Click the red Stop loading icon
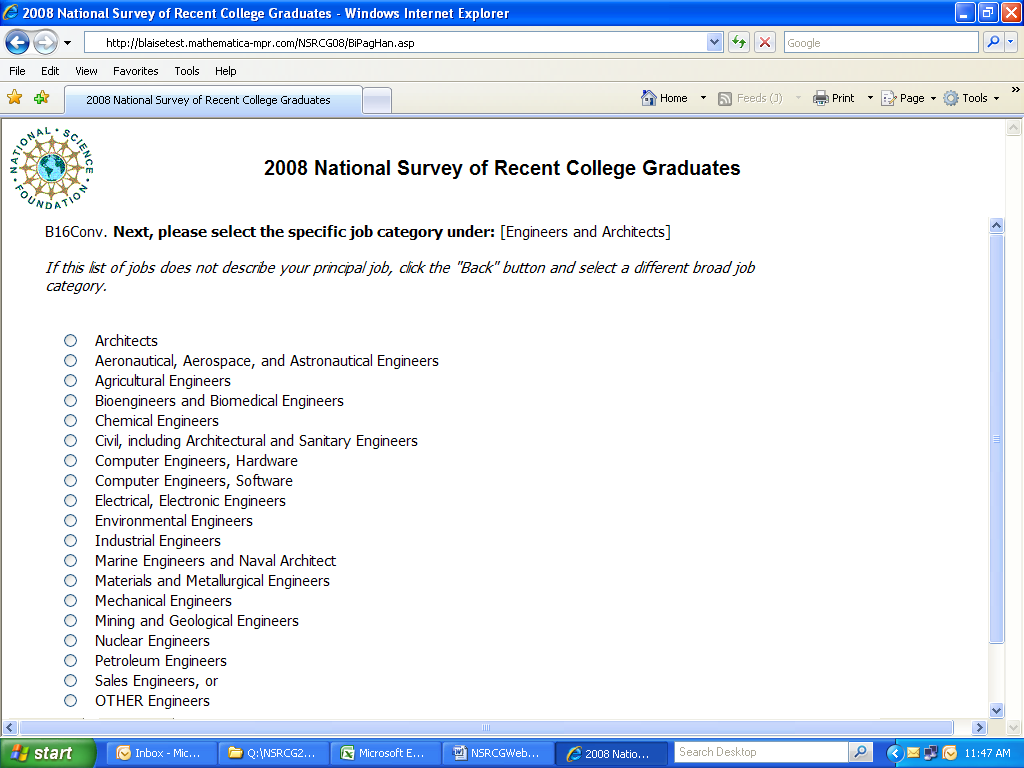 (x=765, y=43)
